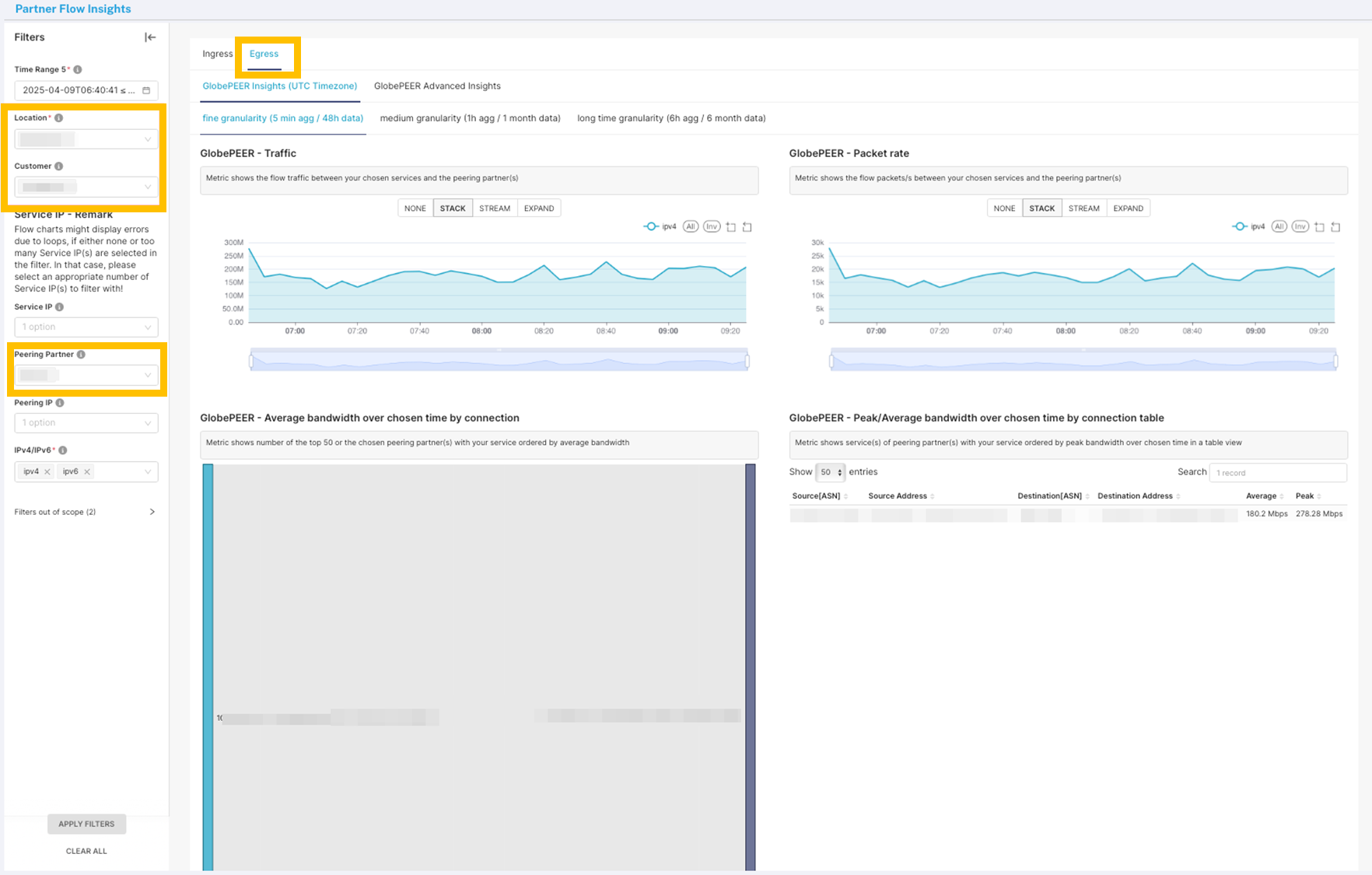Sort table by Average column
1372x875 pixels.
pyautogui.click(x=1265, y=495)
